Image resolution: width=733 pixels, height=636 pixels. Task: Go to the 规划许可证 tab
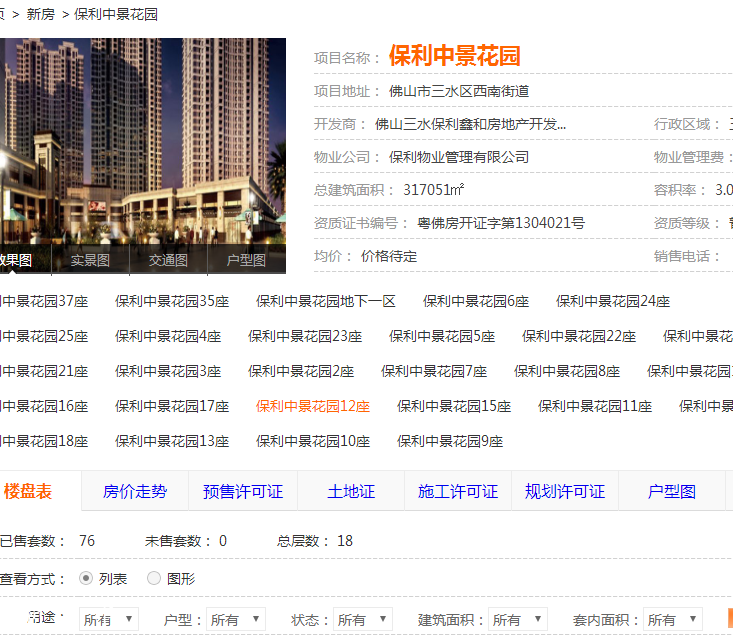[565, 492]
